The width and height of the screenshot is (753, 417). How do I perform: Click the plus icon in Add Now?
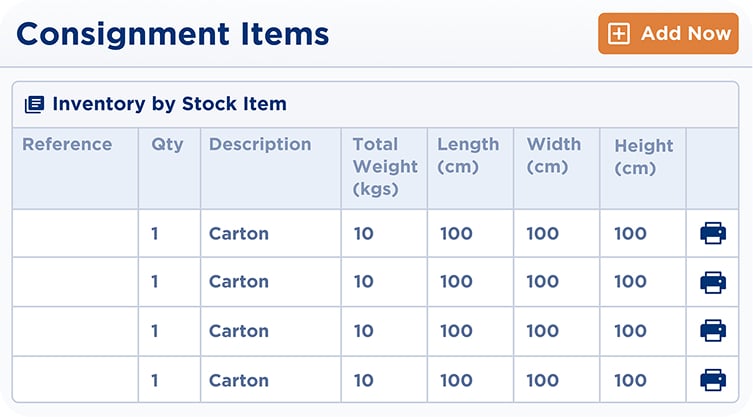620,34
